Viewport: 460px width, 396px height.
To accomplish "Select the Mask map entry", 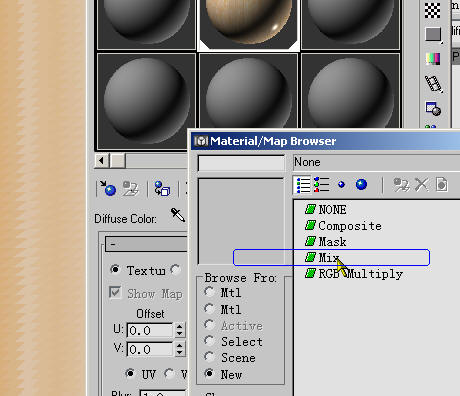I will (x=326, y=242).
